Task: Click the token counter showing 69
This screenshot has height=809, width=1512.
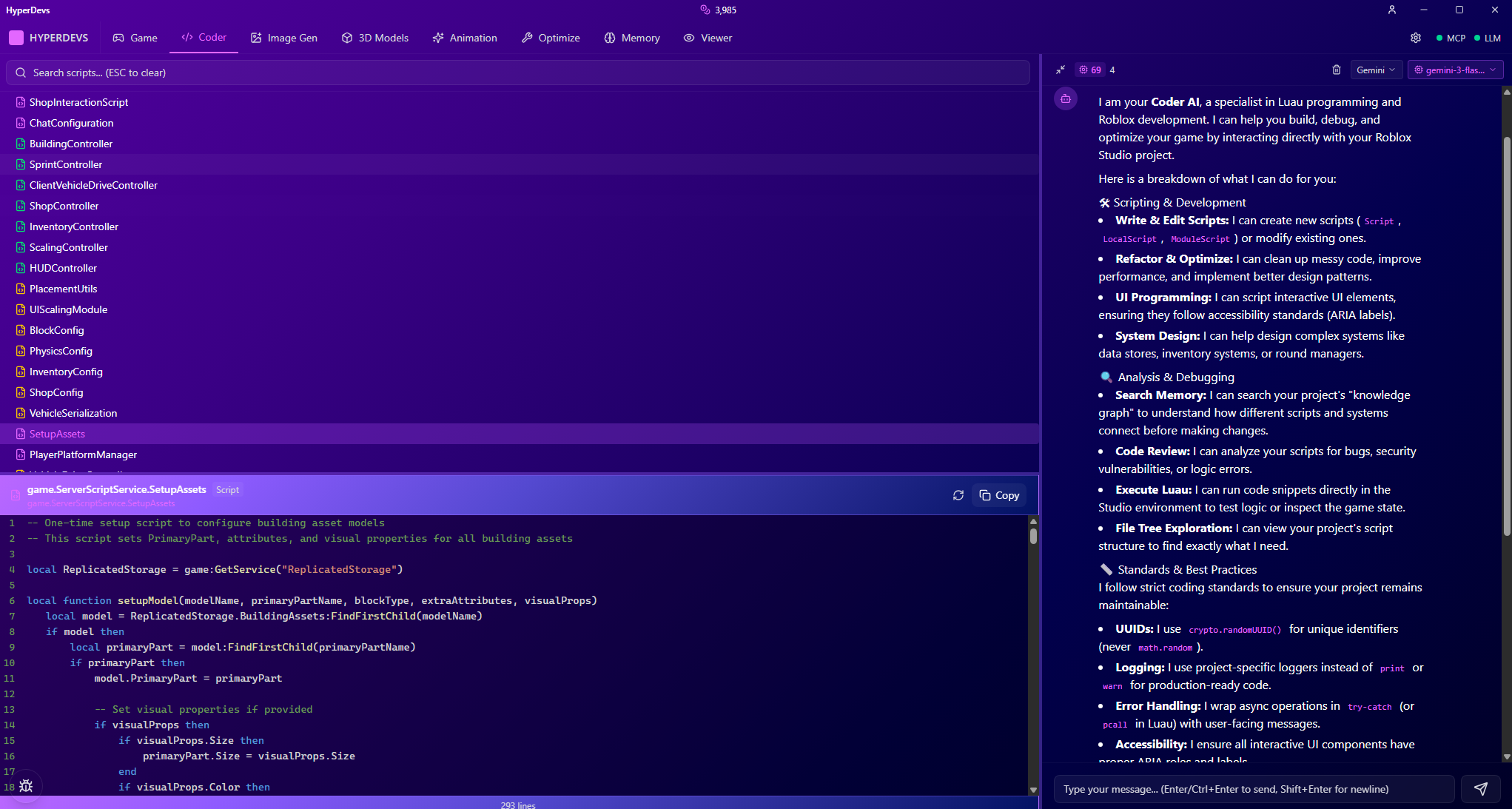Action: (1090, 70)
